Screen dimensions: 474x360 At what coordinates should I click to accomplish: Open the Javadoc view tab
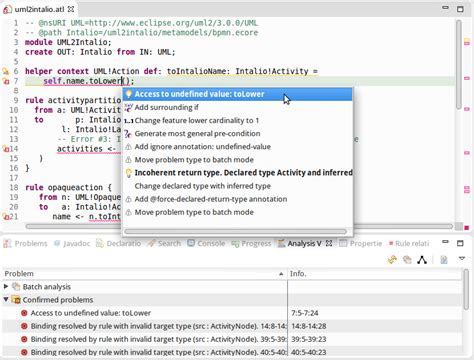72,243
